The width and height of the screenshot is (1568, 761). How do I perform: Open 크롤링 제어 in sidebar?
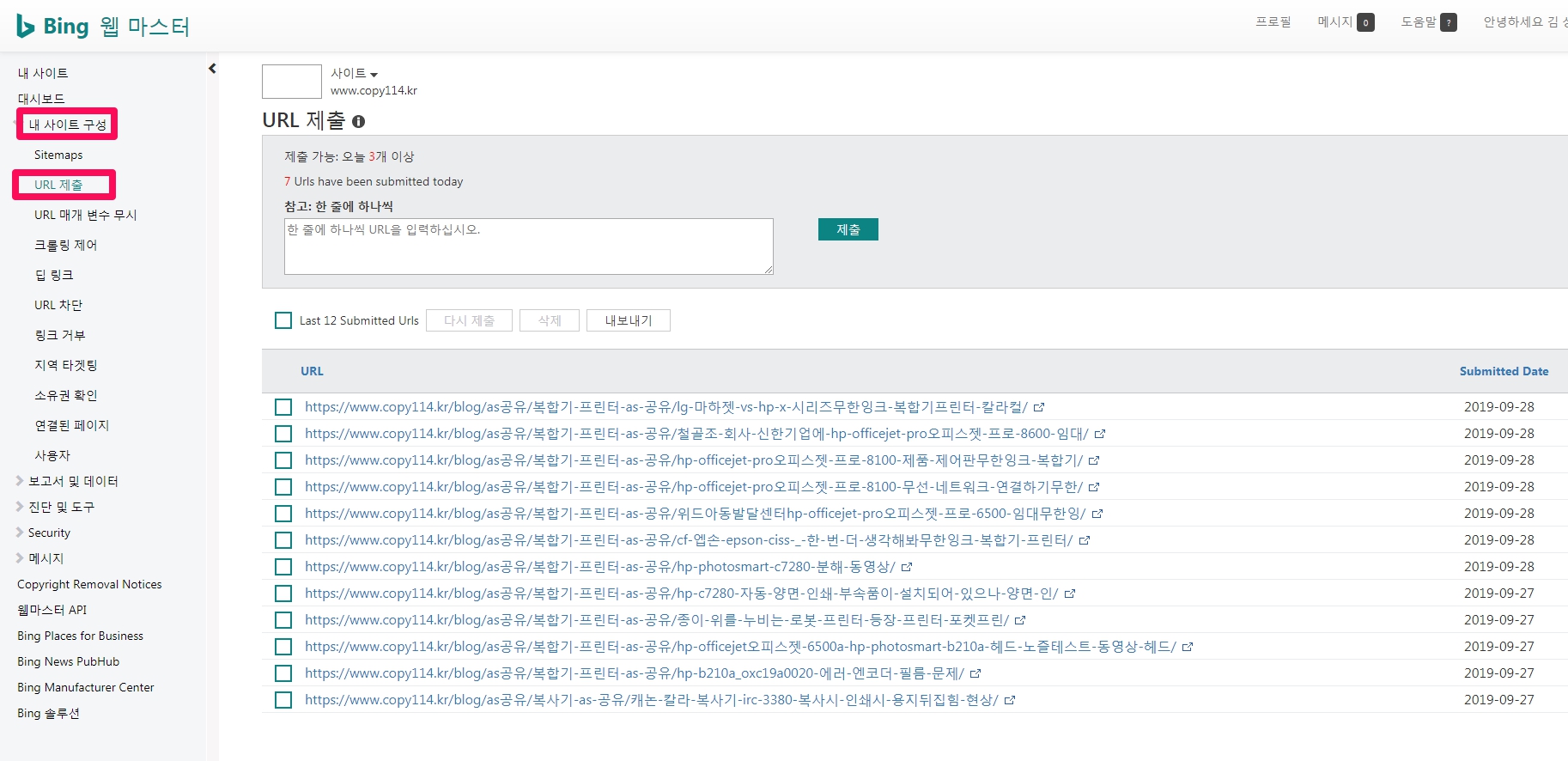(x=66, y=245)
